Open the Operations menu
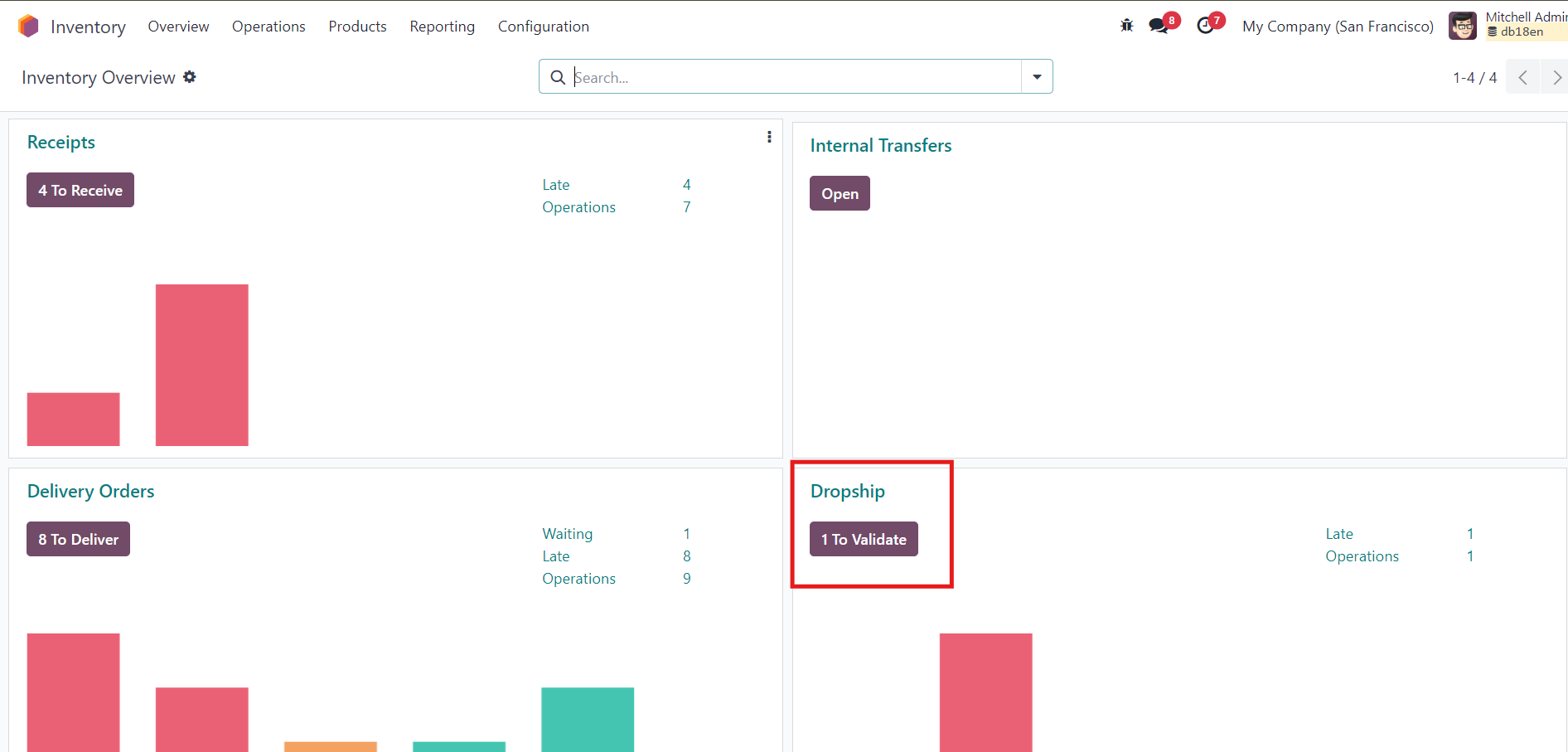Viewport: 1568px width, 752px height. [269, 27]
